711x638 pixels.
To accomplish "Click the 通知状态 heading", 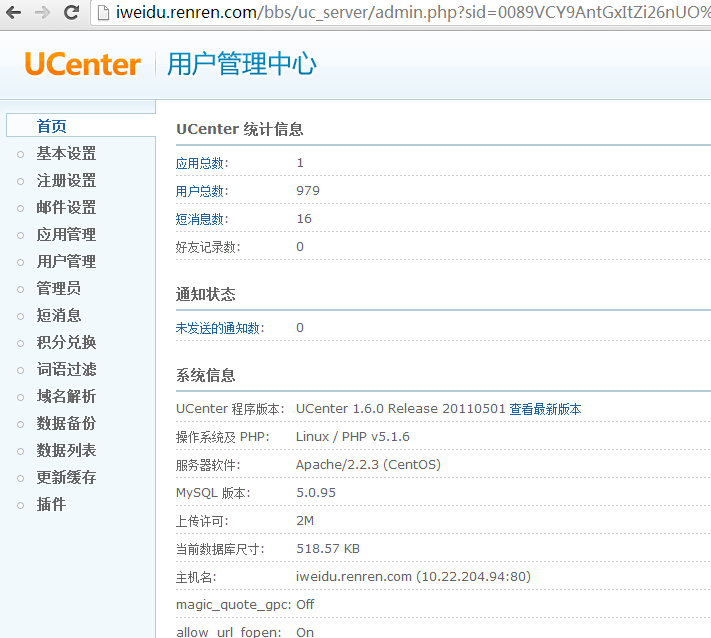I will [205, 294].
